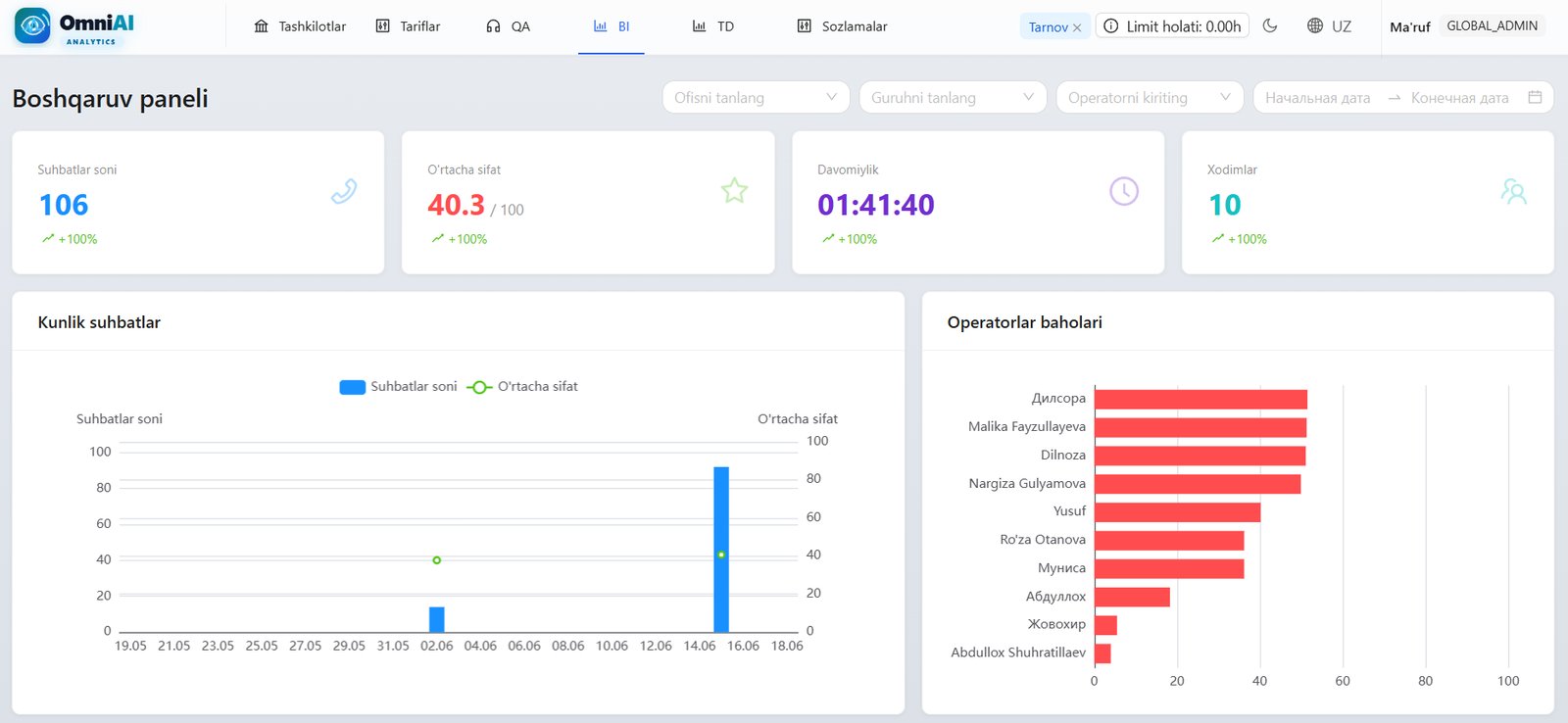Open the Operatorni kiriting dropdown
Viewport: 1568px width, 723px height.
coord(1150,97)
